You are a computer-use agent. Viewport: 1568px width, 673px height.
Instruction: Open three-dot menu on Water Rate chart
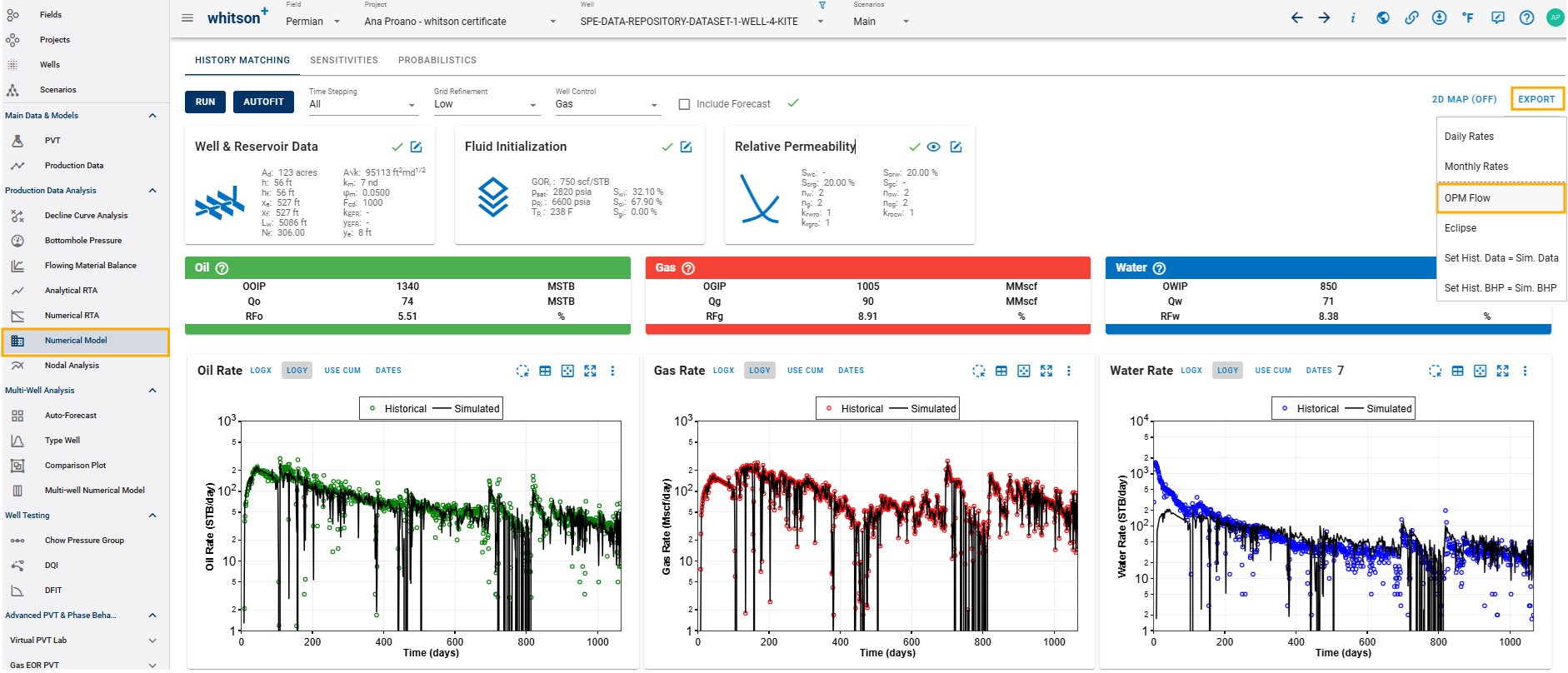(1525, 371)
